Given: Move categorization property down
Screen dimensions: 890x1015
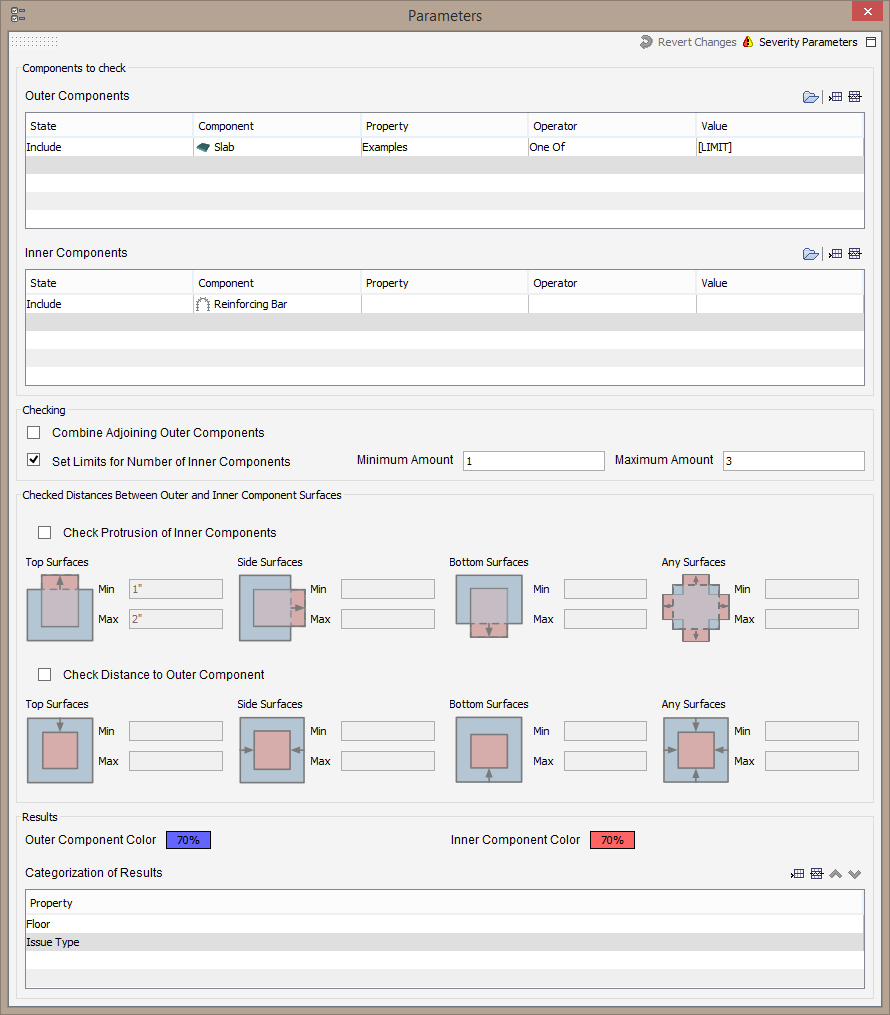Looking at the screenshot, I should coord(854,874).
